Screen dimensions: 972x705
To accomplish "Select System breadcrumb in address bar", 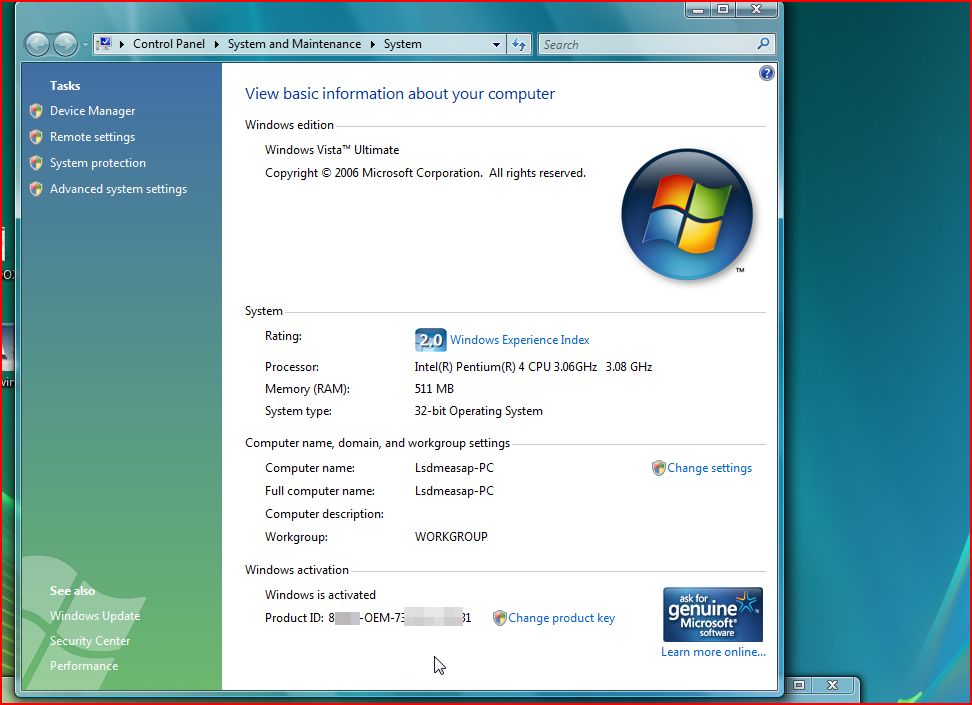I will coord(402,44).
